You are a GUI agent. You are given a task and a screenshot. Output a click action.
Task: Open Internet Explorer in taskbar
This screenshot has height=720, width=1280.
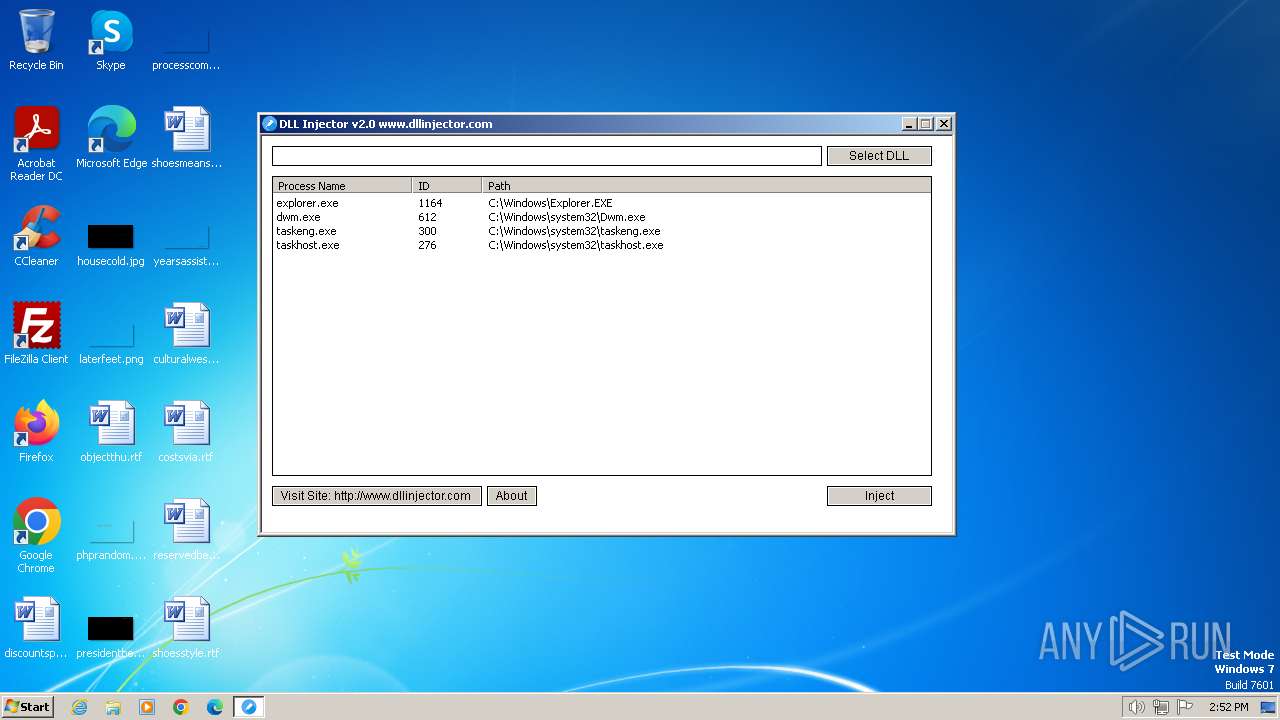[x=79, y=707]
